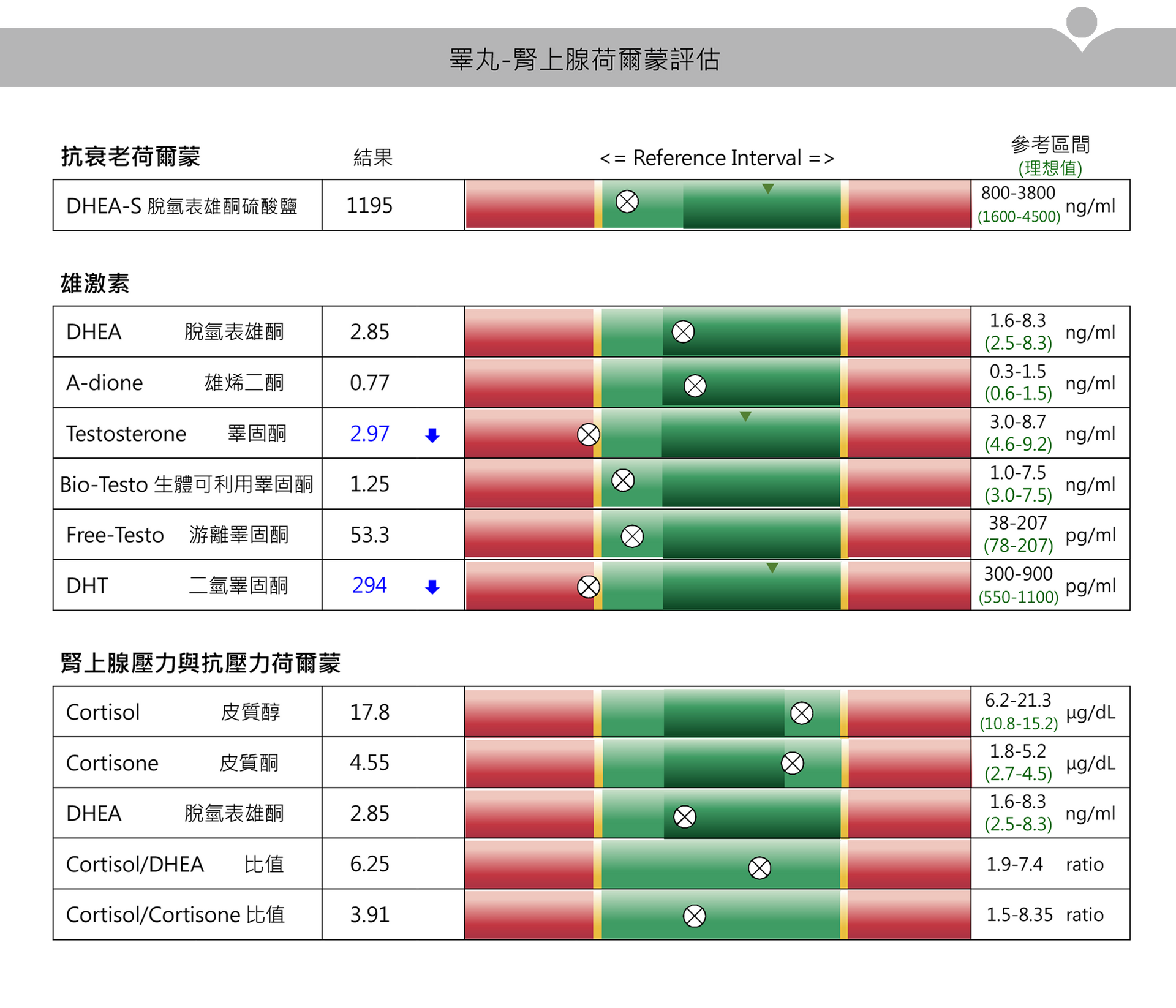This screenshot has width=1176, height=1008.
Task: Click the 雄激素 section heading
Action: [x=95, y=283]
